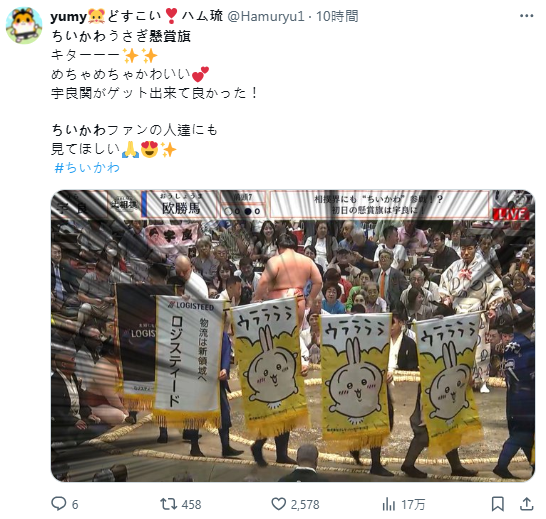Open the hamster profile avatar
Image resolution: width=546 pixels, height=519 pixels.
[24, 26]
